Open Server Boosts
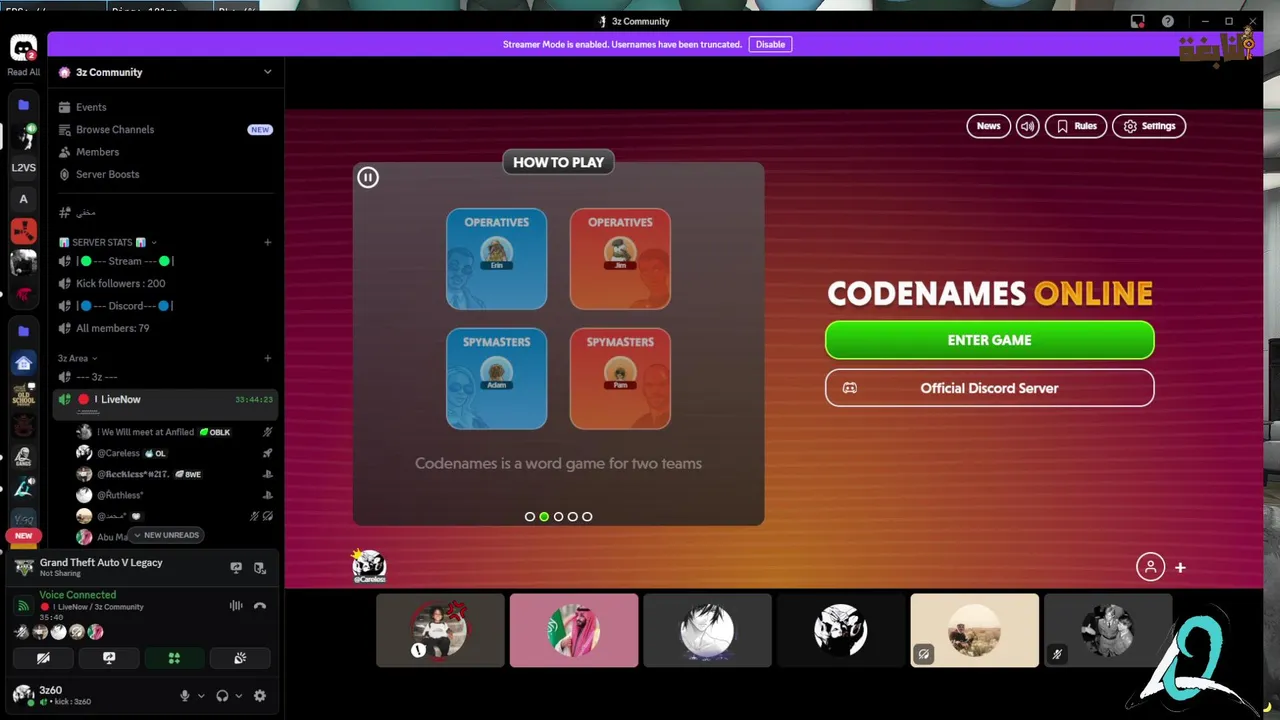1280x720 pixels. tap(165, 174)
